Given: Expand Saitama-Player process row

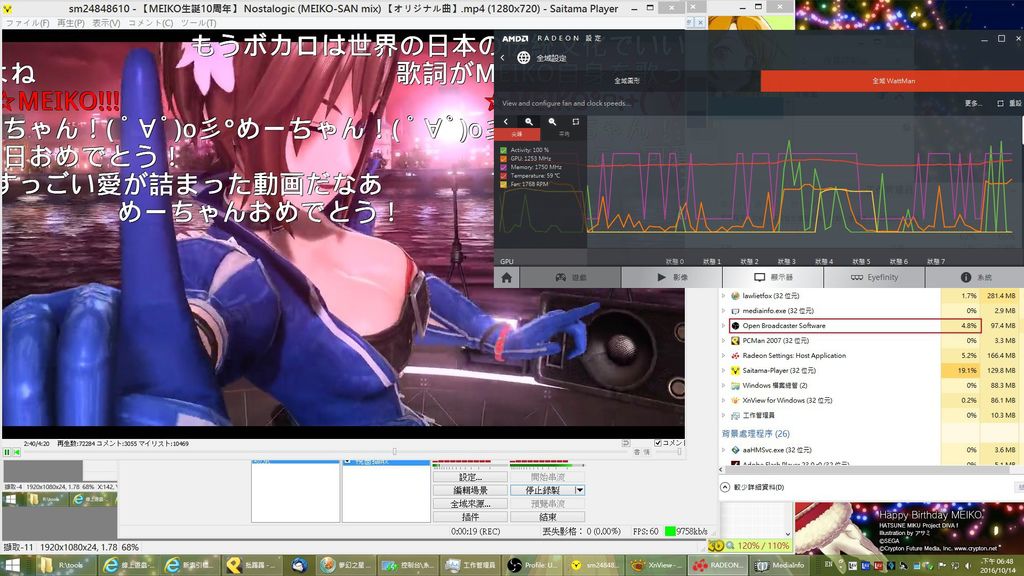Looking at the screenshot, I should 724,371.
